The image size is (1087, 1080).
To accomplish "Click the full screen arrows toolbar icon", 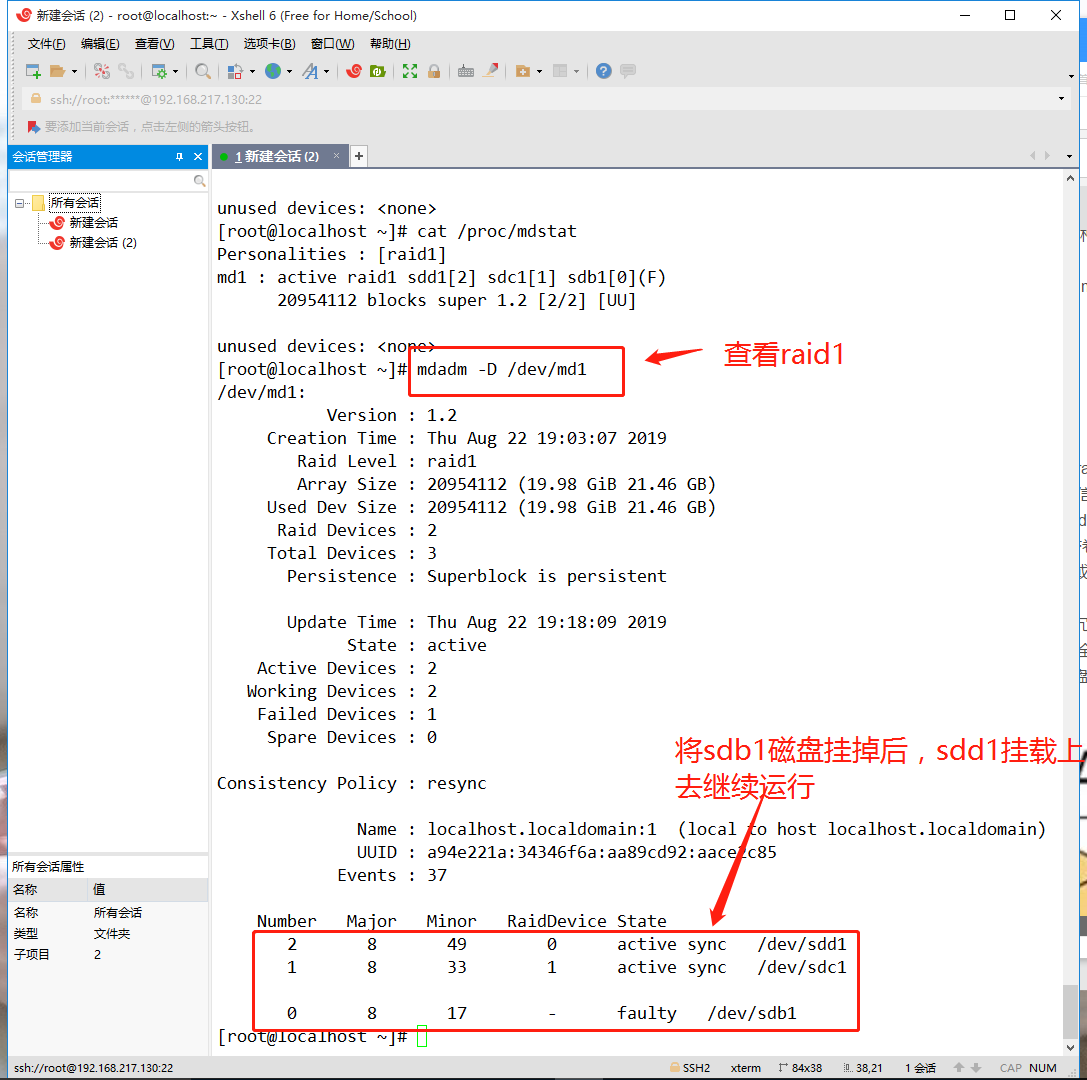I will [x=410, y=71].
